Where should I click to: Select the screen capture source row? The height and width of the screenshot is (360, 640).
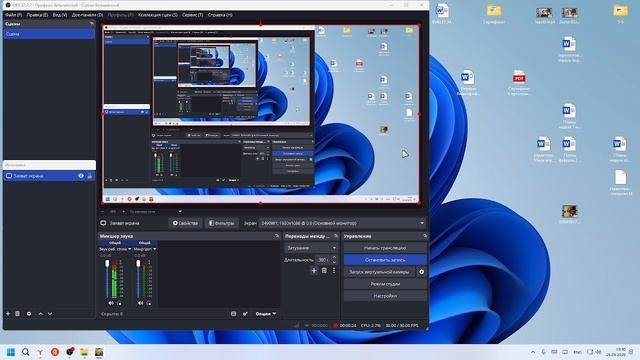pos(49,176)
